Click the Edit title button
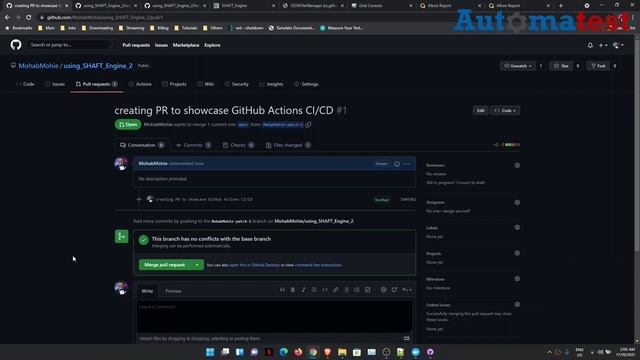 pyautogui.click(x=480, y=111)
